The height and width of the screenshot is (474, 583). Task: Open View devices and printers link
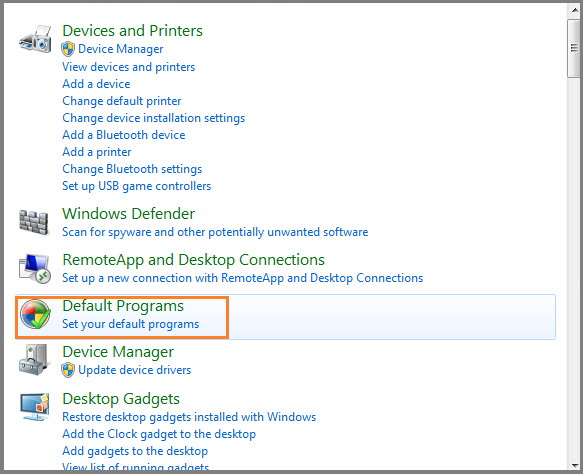click(x=129, y=67)
